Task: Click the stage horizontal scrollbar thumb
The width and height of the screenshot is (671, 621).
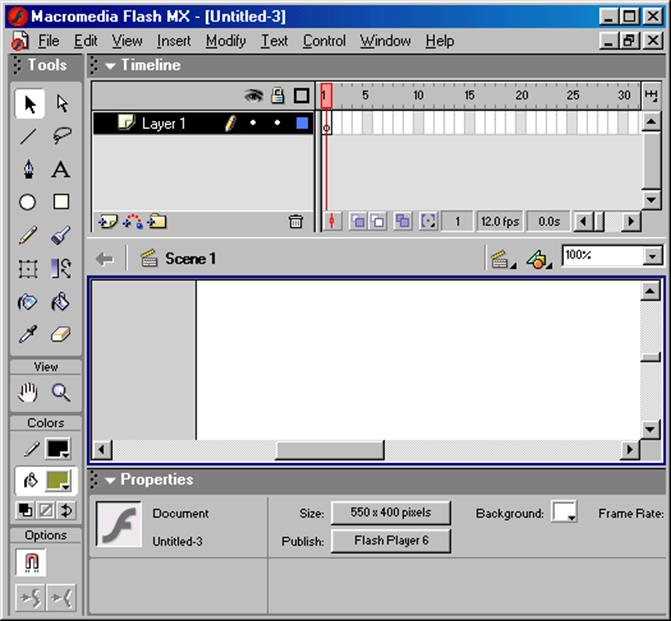Action: tap(330, 450)
